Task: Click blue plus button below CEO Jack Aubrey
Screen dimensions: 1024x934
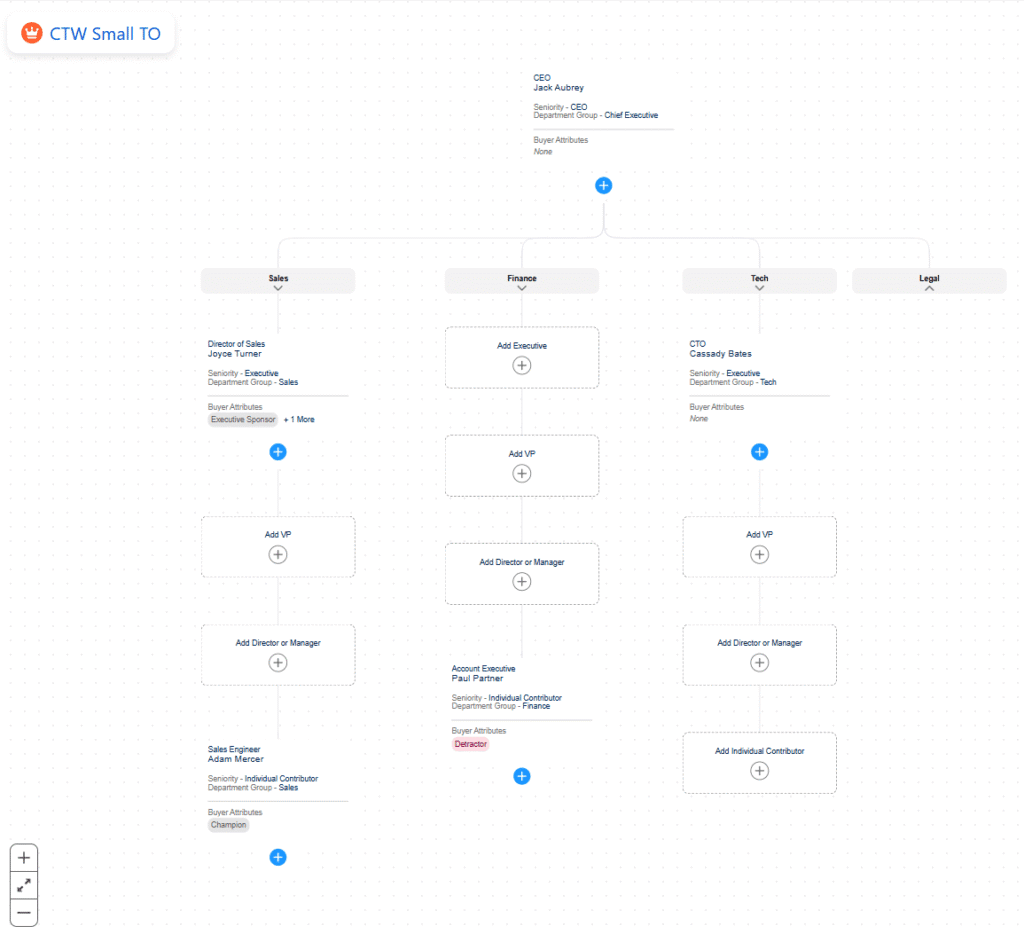Action: (603, 185)
